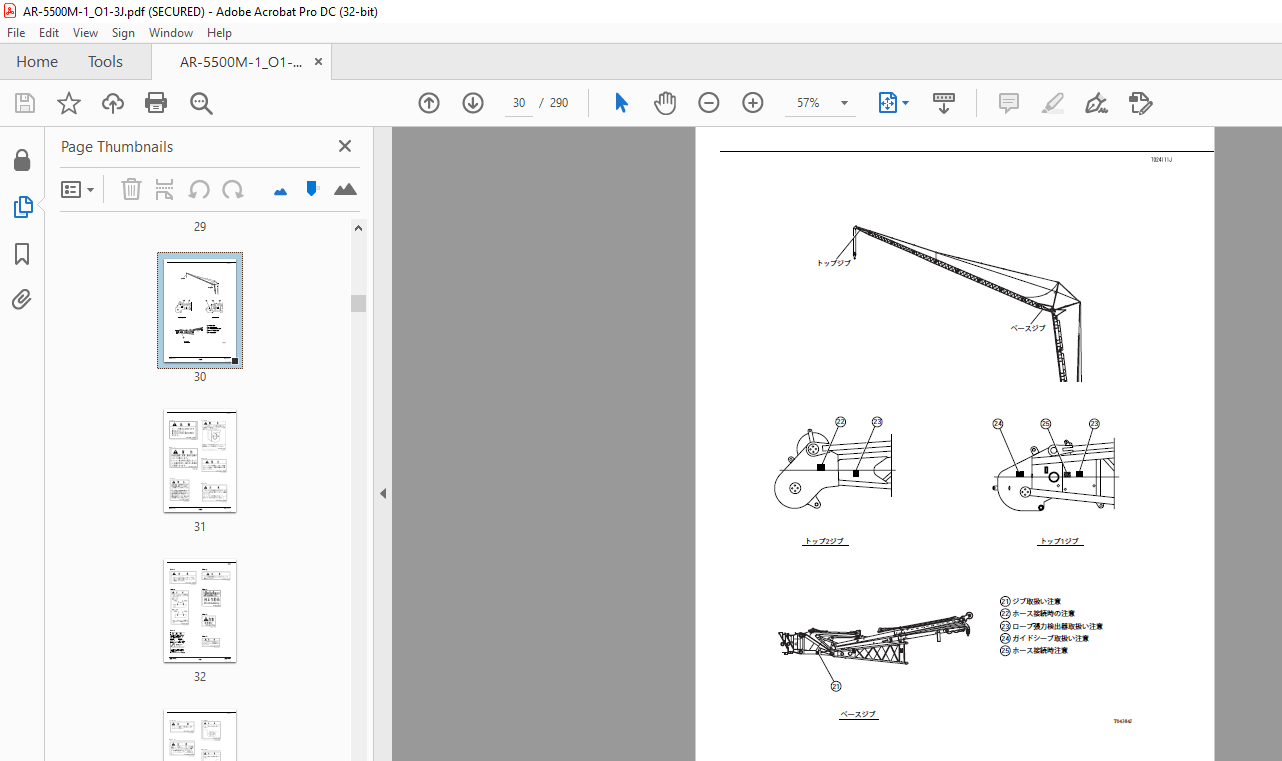
Task: Open View menu
Action: (86, 33)
